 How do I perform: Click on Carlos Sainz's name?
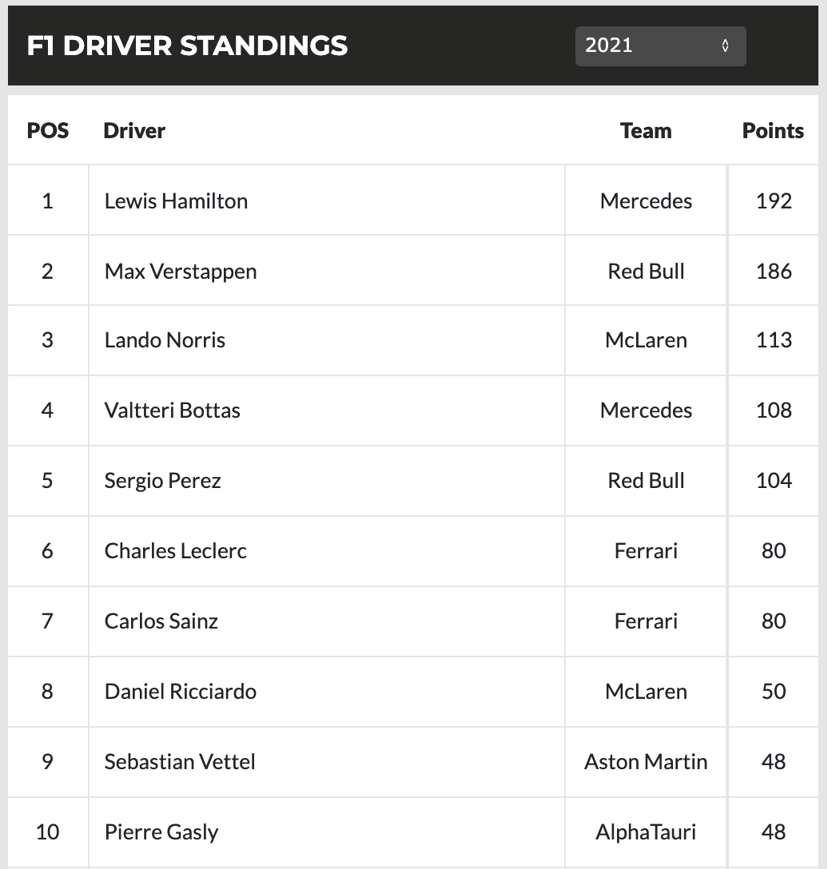(161, 621)
